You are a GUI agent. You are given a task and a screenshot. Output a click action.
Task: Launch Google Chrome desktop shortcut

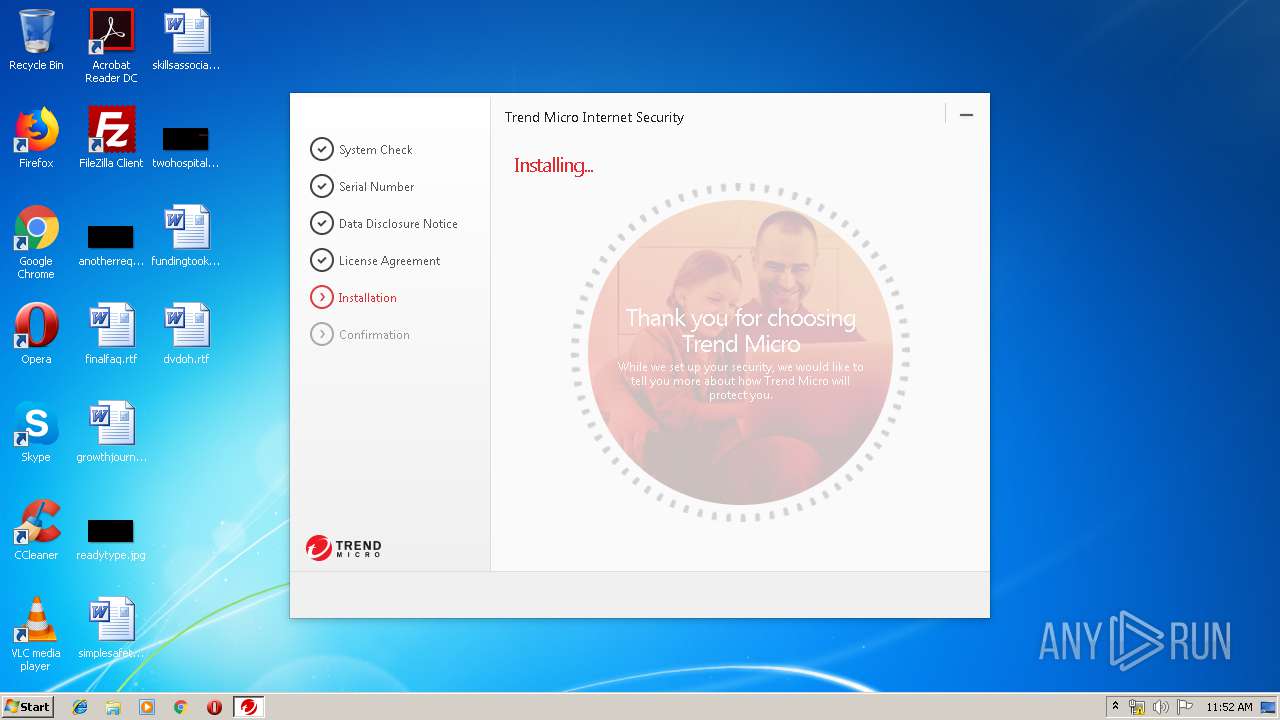pyautogui.click(x=36, y=242)
